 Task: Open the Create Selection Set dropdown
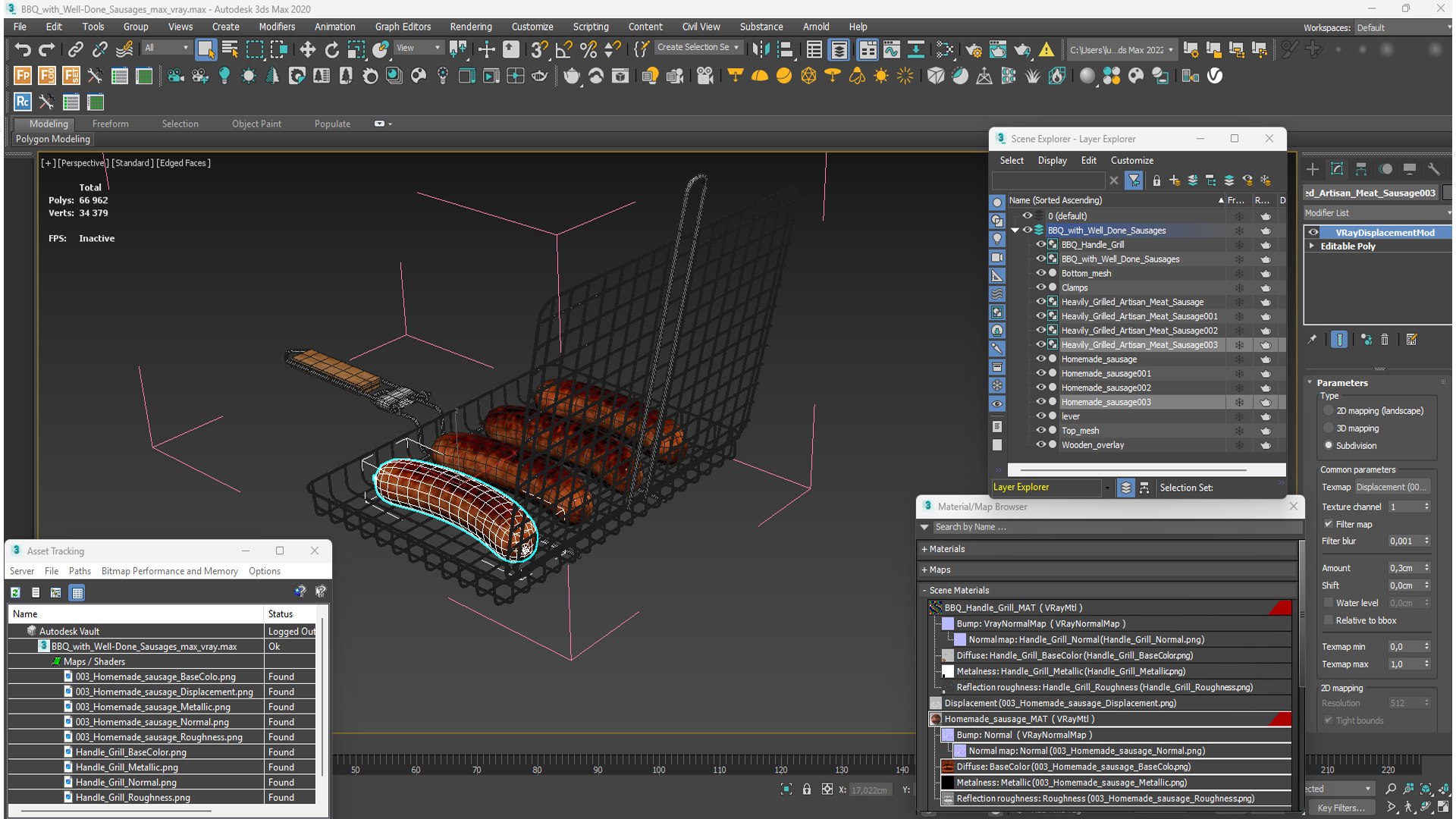pos(698,48)
